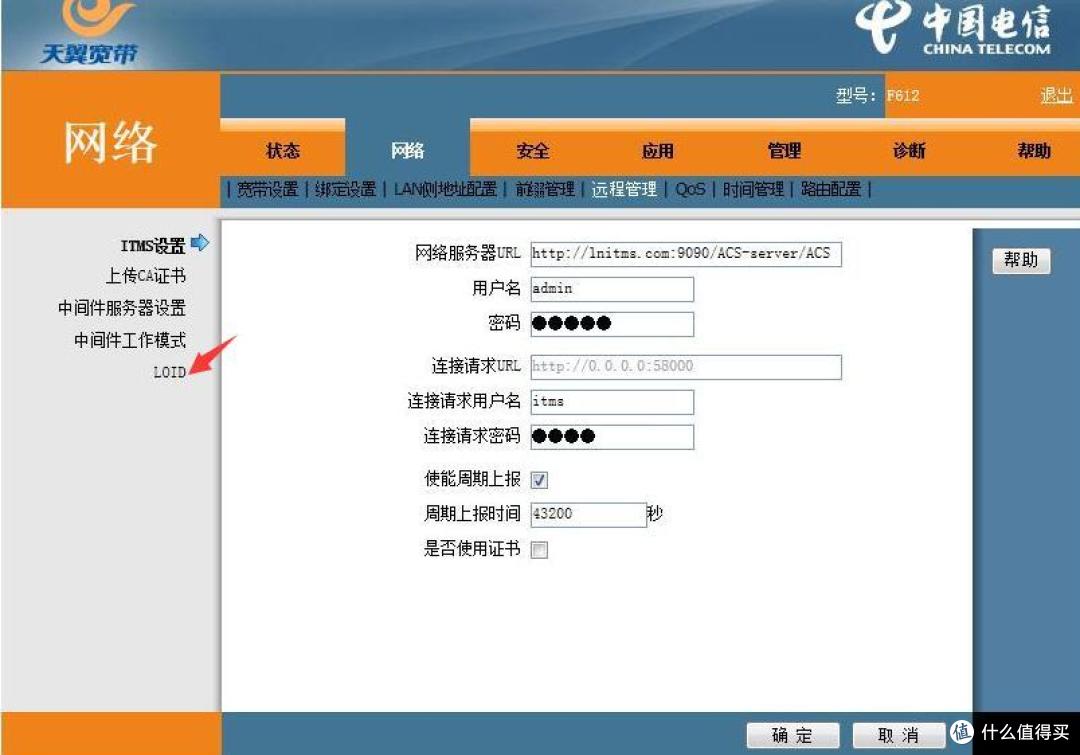The height and width of the screenshot is (755, 1080).
Task: Toggle the 使能周期上报 checkbox
Action: pyautogui.click(x=539, y=481)
